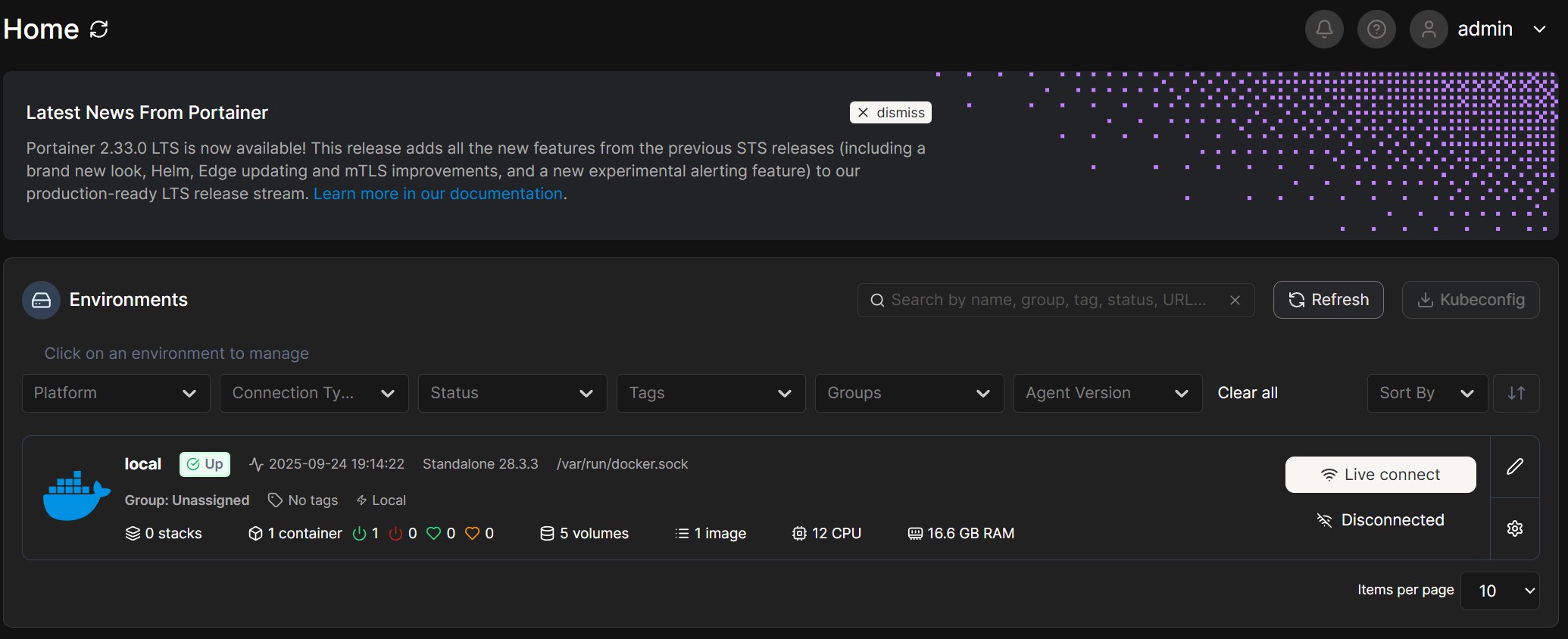1568x639 pixels.
Task: Open the help question mark icon
Action: coord(1376,30)
